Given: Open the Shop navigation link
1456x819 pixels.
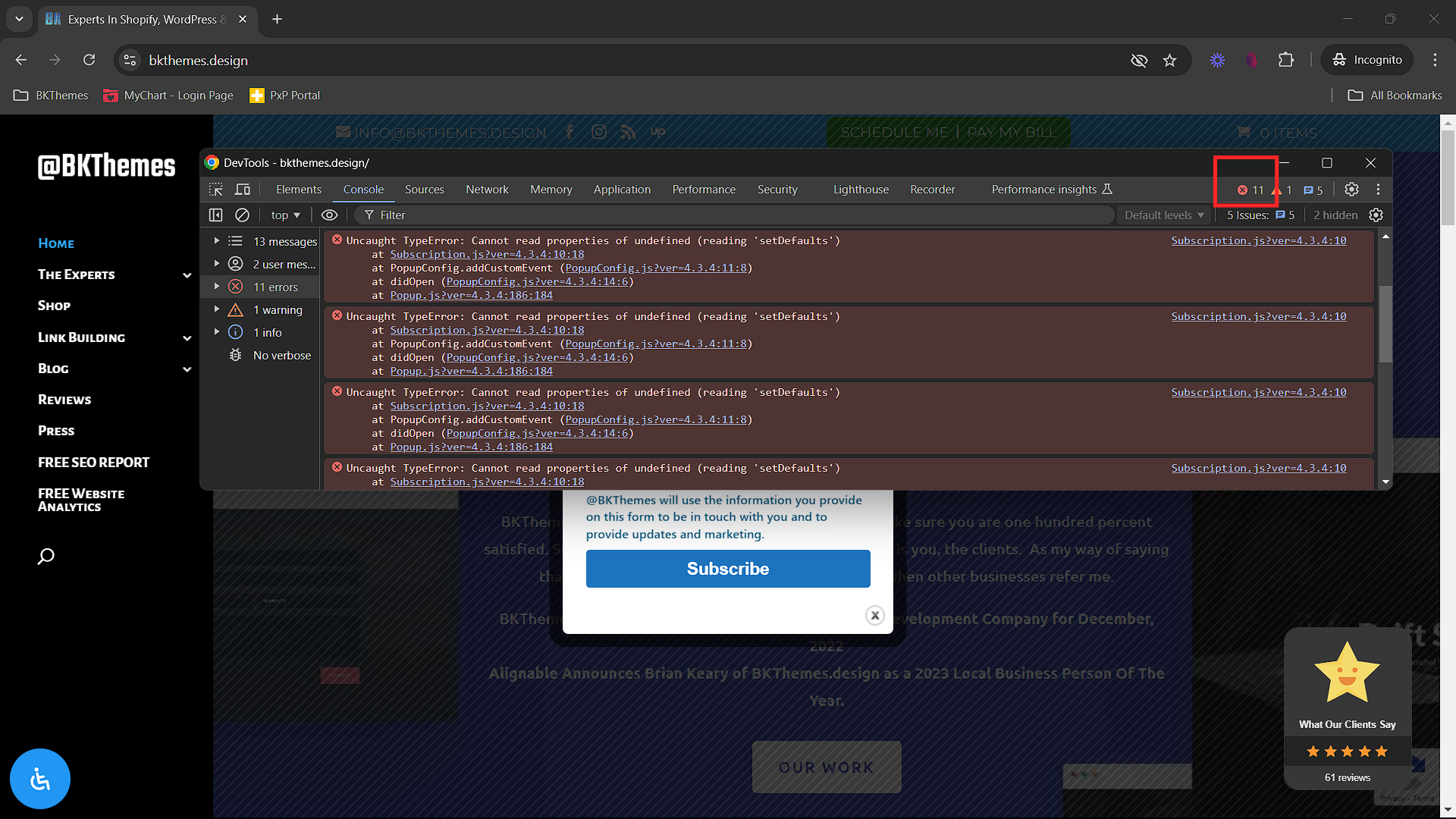Looking at the screenshot, I should (x=54, y=306).
